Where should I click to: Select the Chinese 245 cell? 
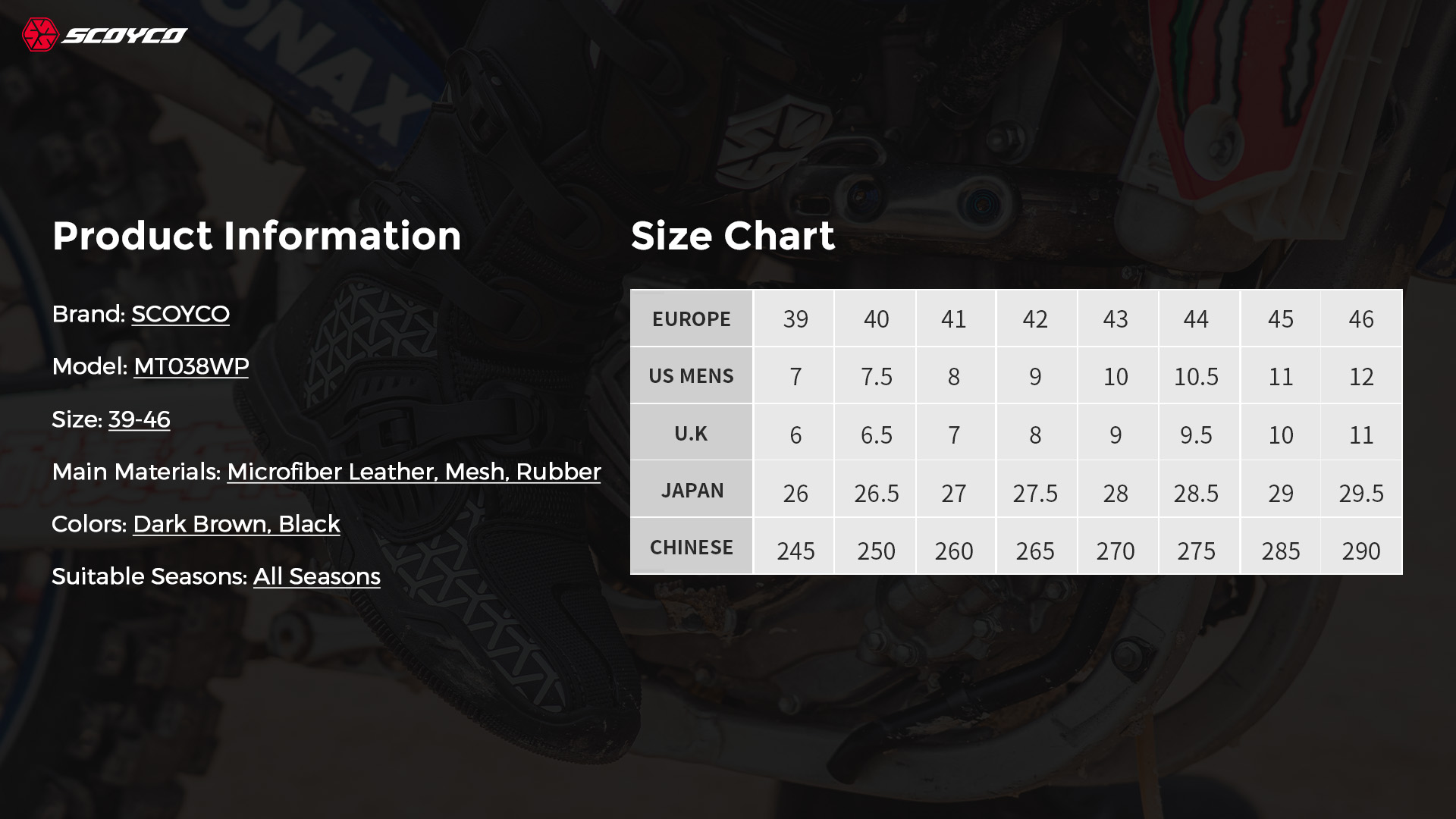795,547
